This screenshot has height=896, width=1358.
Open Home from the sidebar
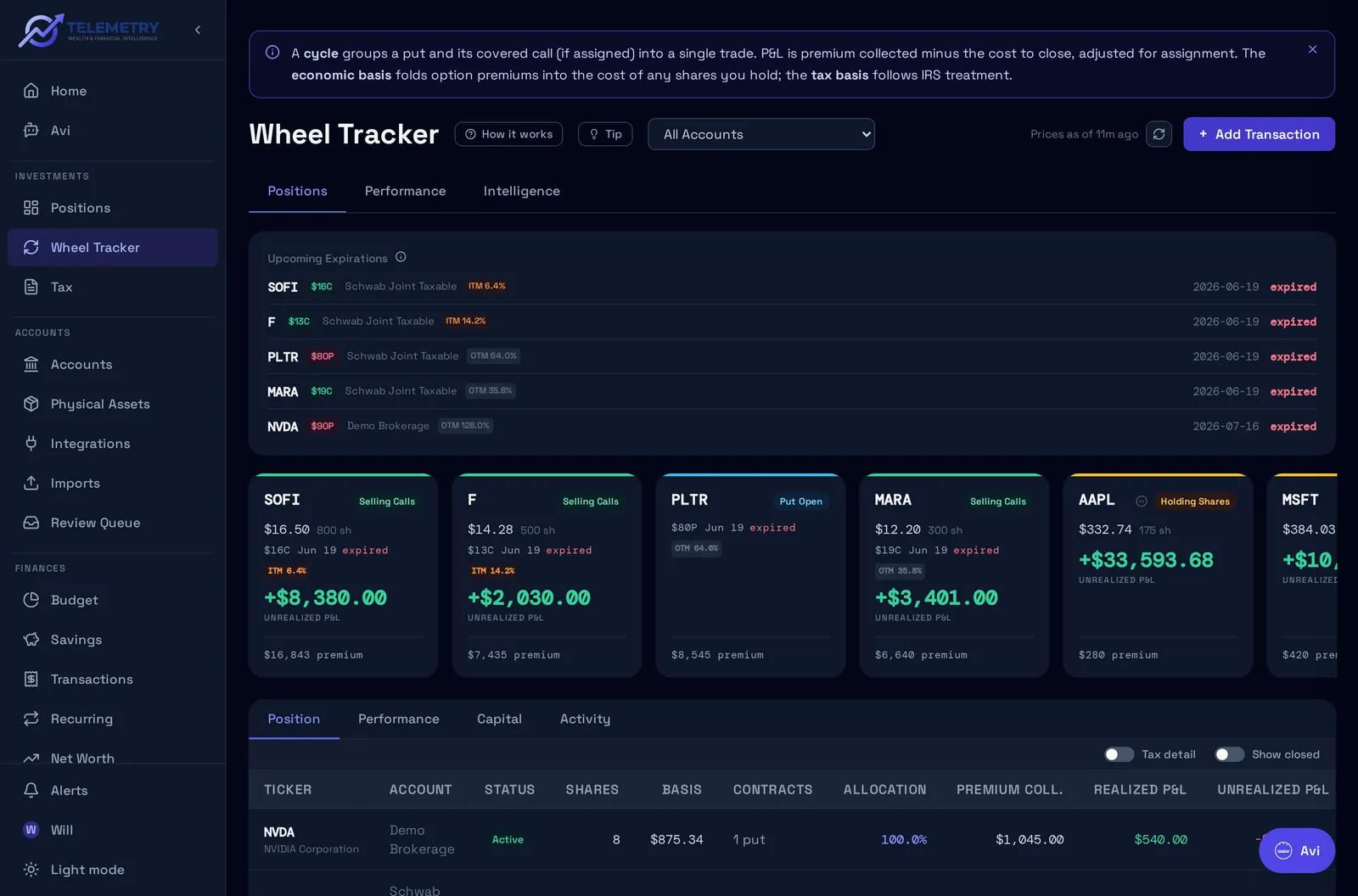click(x=112, y=91)
